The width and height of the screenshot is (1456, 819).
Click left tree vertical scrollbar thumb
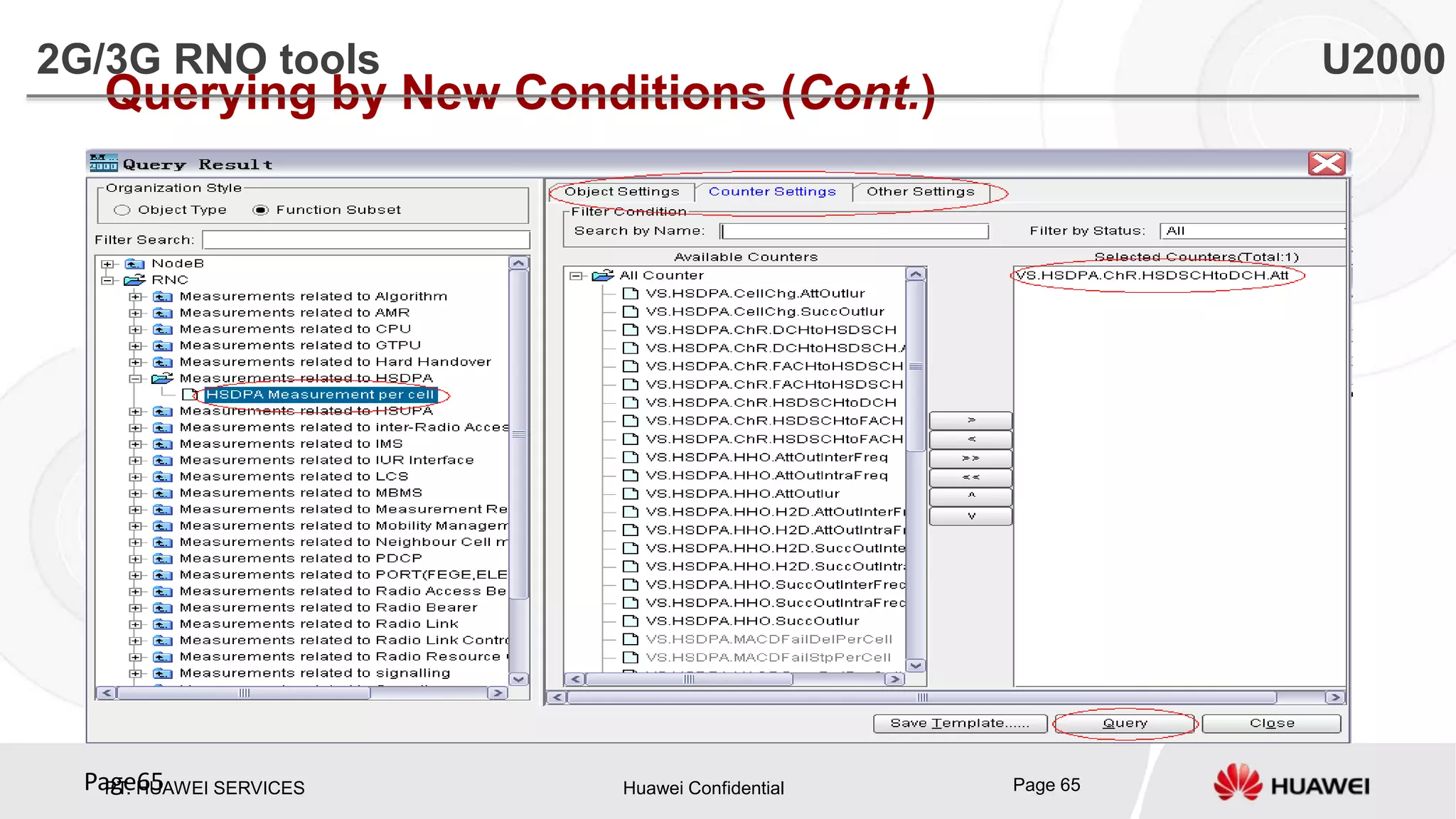pos(519,434)
